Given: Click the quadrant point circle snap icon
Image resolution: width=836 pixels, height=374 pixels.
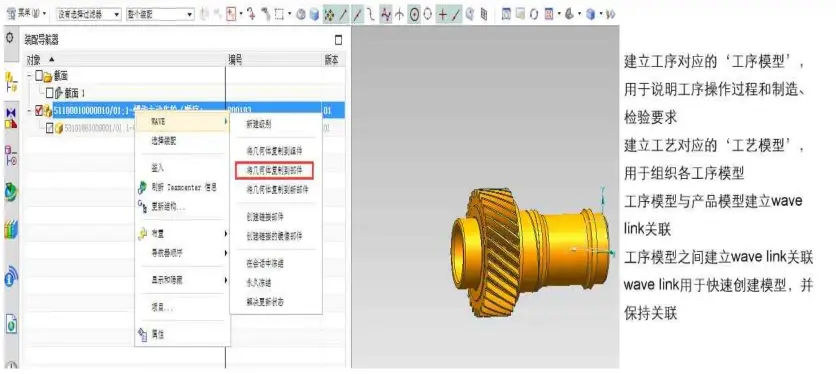Looking at the screenshot, I should pyautogui.click(x=428, y=14).
